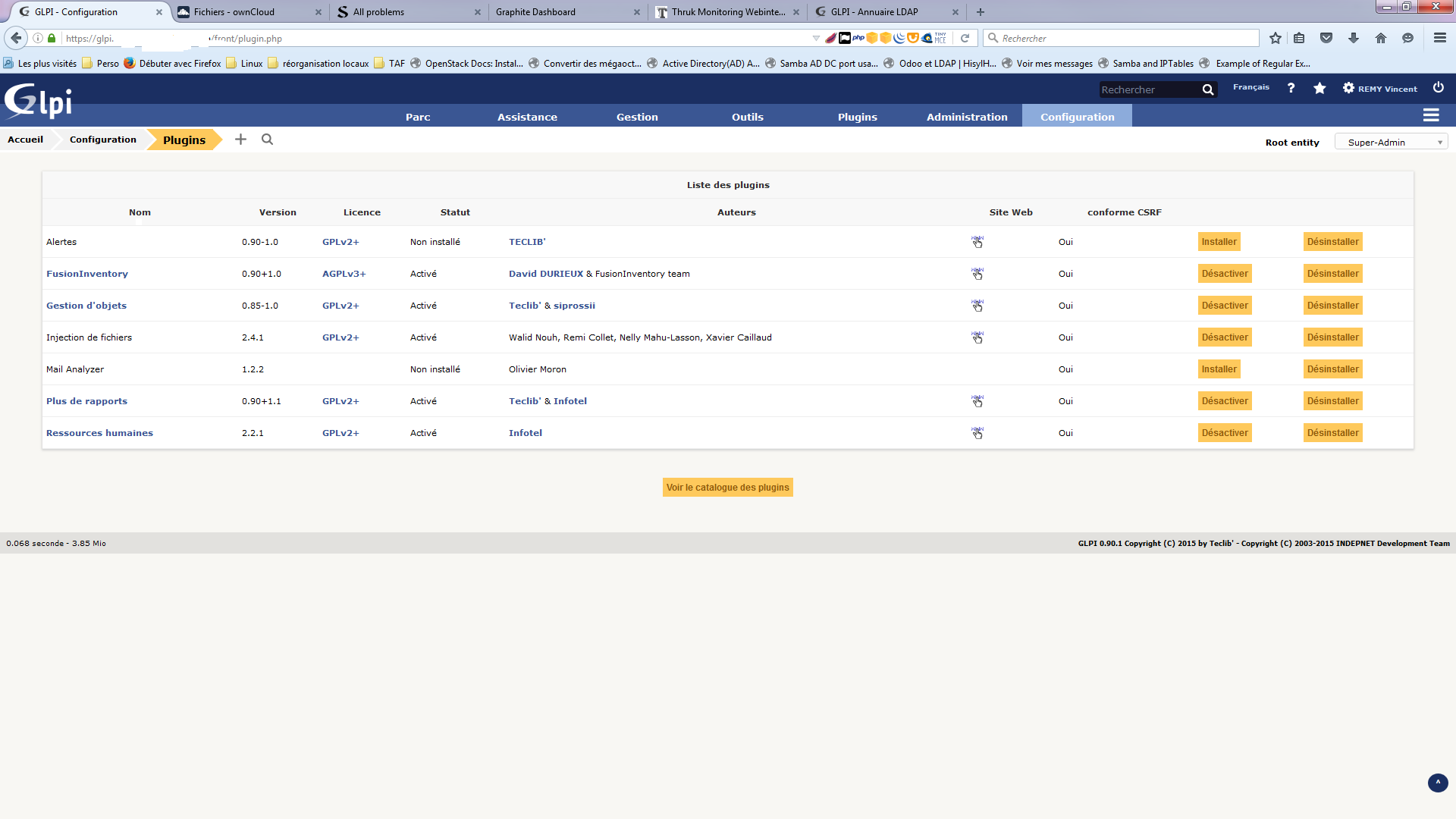
Task: Bookmark this page with Firefox star
Action: pos(1276,38)
